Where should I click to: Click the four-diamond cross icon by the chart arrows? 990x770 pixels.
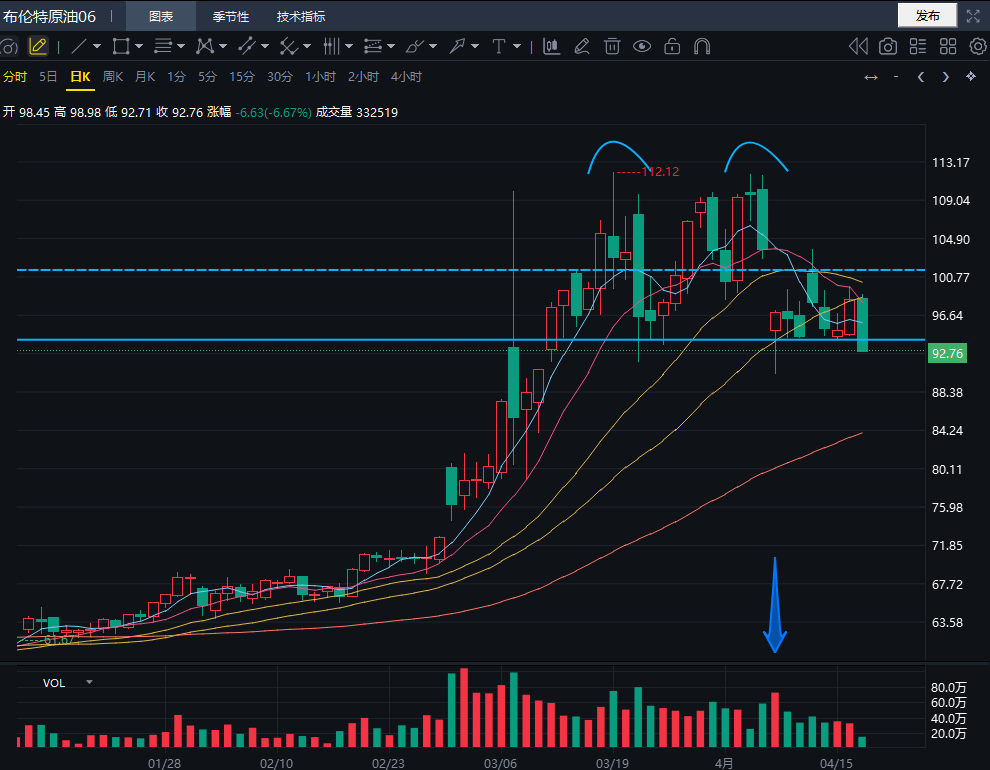970,76
